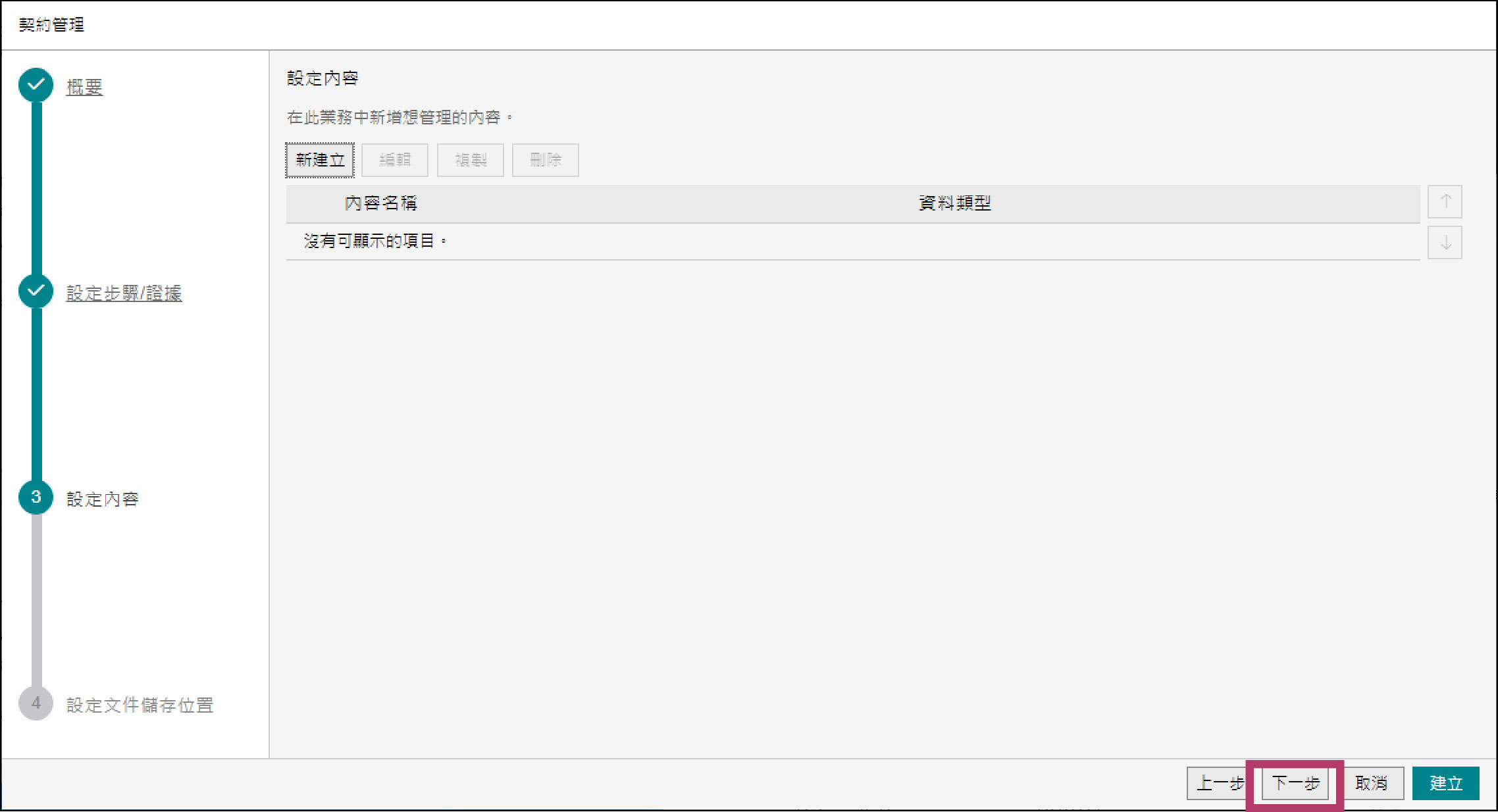
Task: Go to 設定步驟/證據 step link
Action: (124, 293)
